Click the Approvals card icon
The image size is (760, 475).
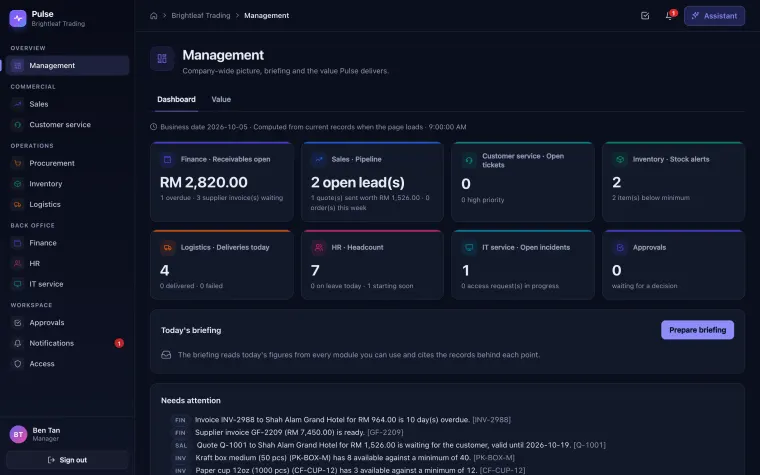click(619, 248)
